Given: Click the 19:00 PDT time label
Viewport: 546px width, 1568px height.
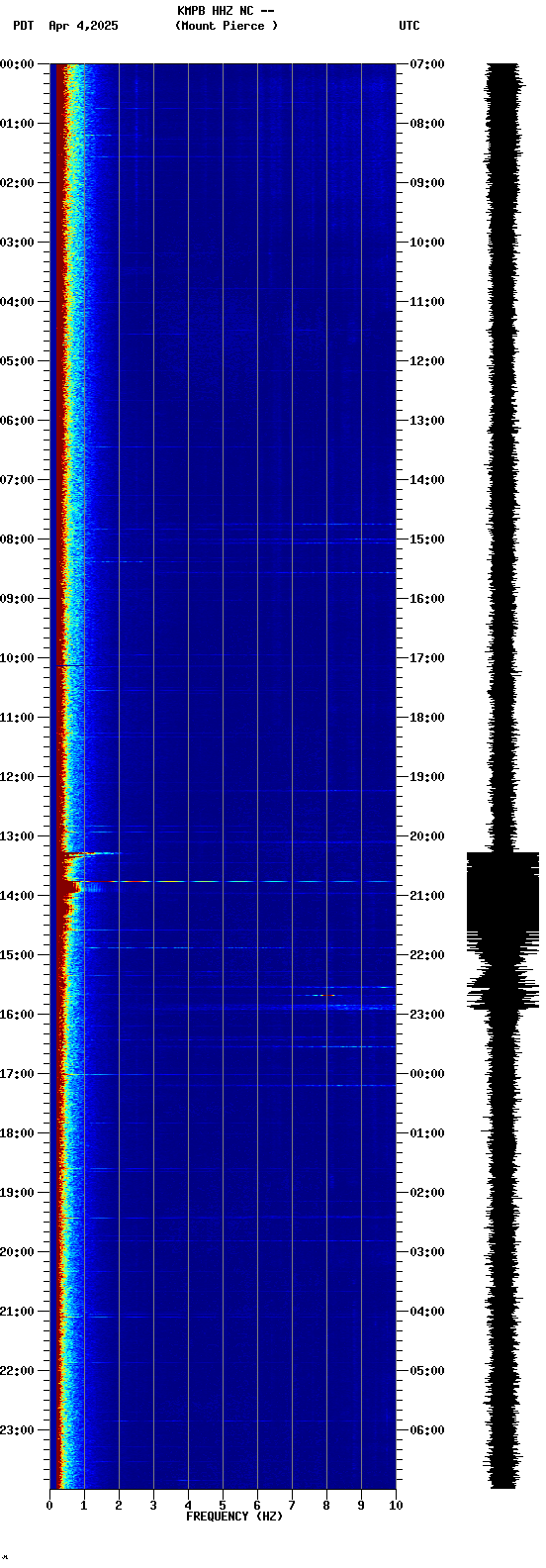Looking at the screenshot, I should pos(18,1193).
